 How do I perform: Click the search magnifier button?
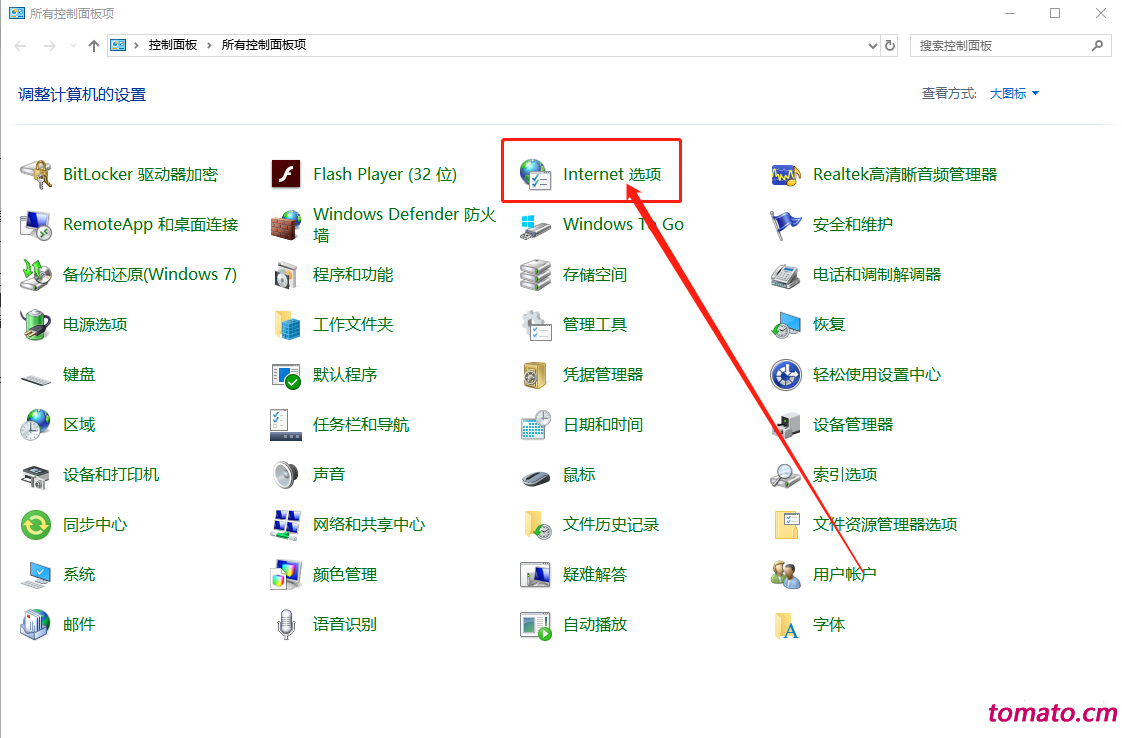[1098, 46]
